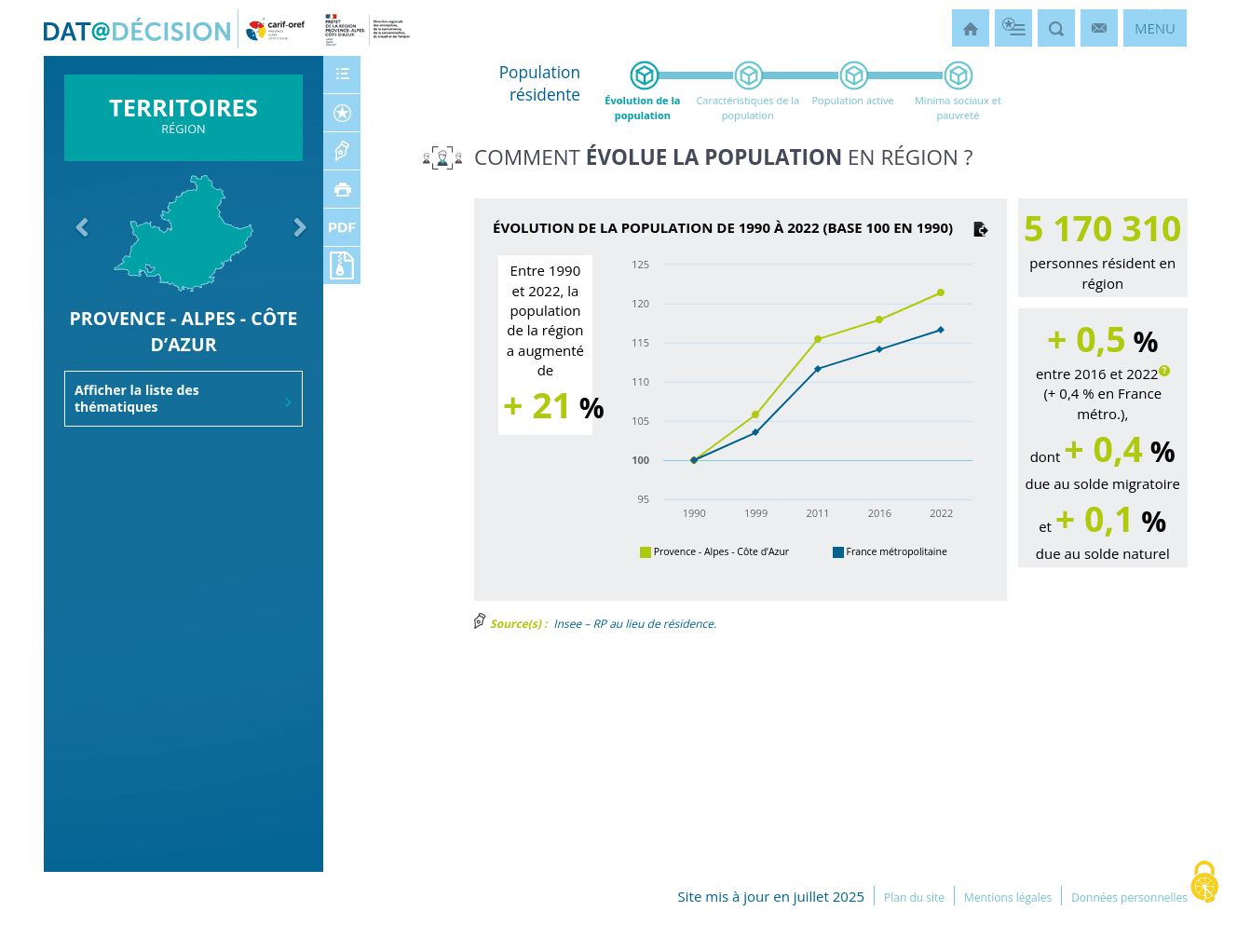Click the printer icon in sidebar toolbar
The image size is (1237, 952).
(x=342, y=189)
